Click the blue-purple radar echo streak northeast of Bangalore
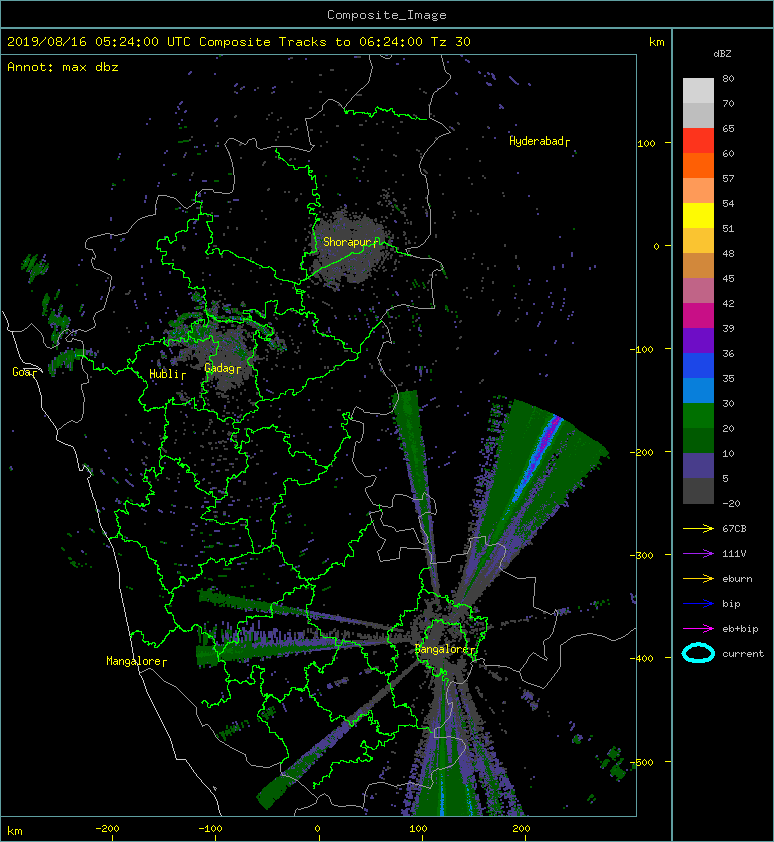This screenshot has width=774, height=842. (537, 458)
